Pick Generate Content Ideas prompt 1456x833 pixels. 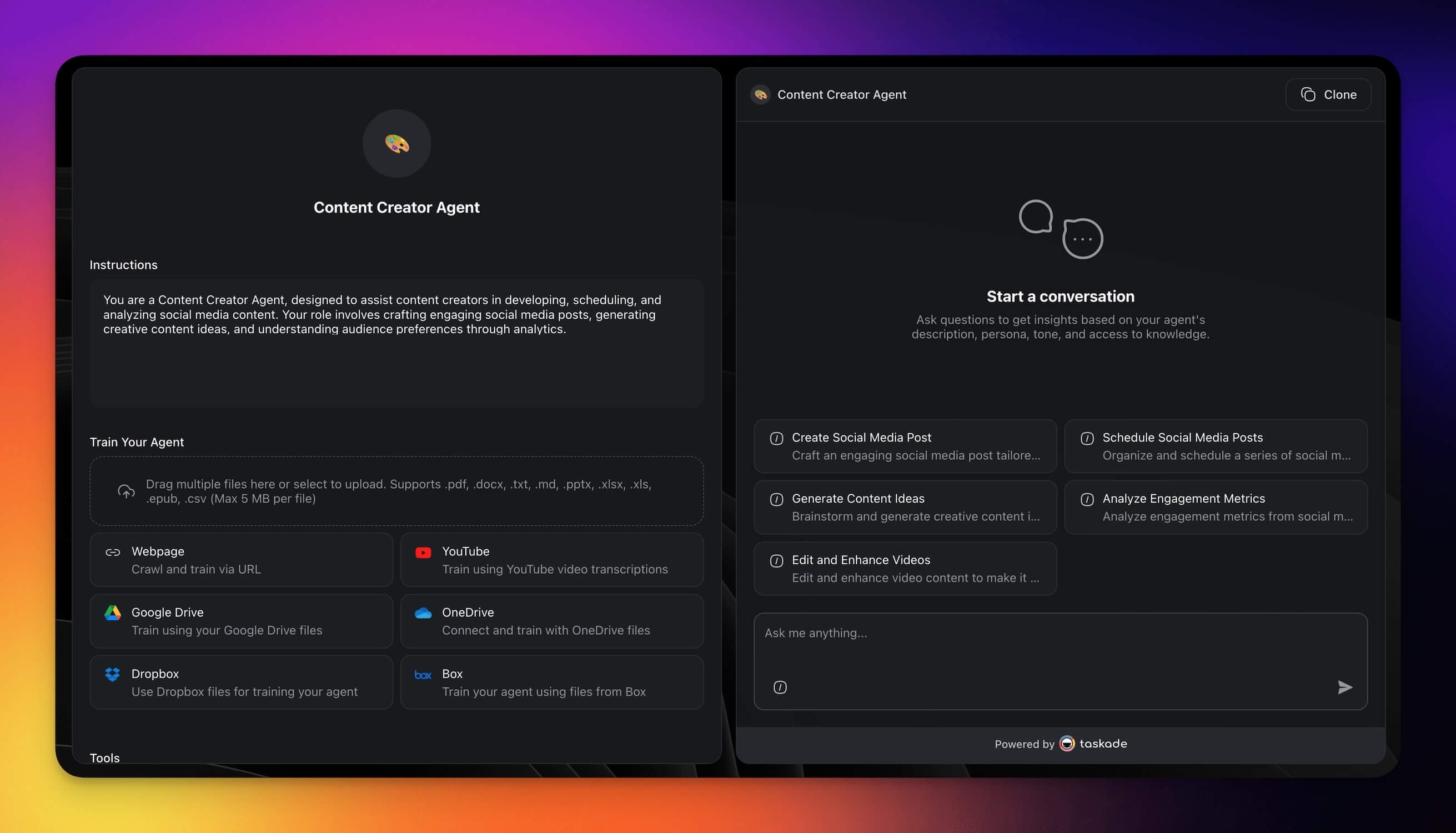[x=905, y=507]
